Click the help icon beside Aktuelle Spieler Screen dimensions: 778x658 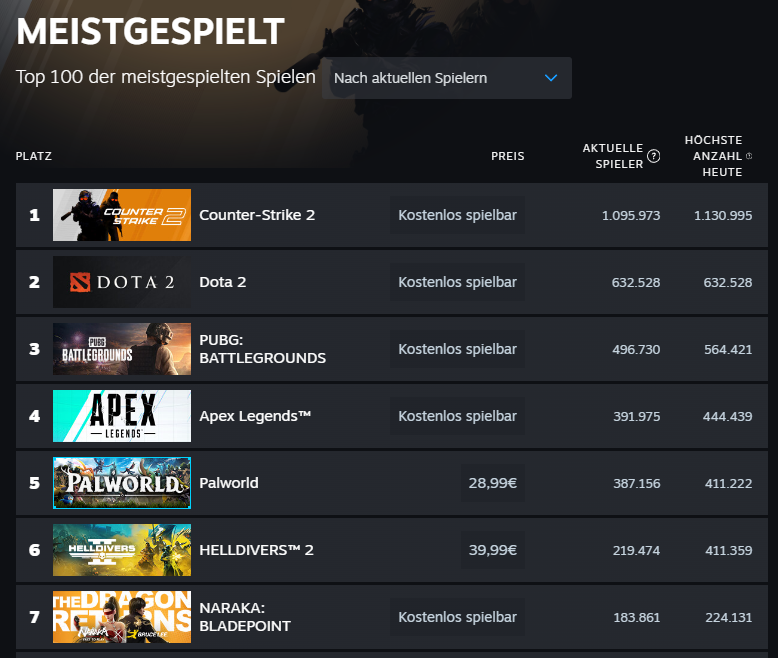pos(653,156)
